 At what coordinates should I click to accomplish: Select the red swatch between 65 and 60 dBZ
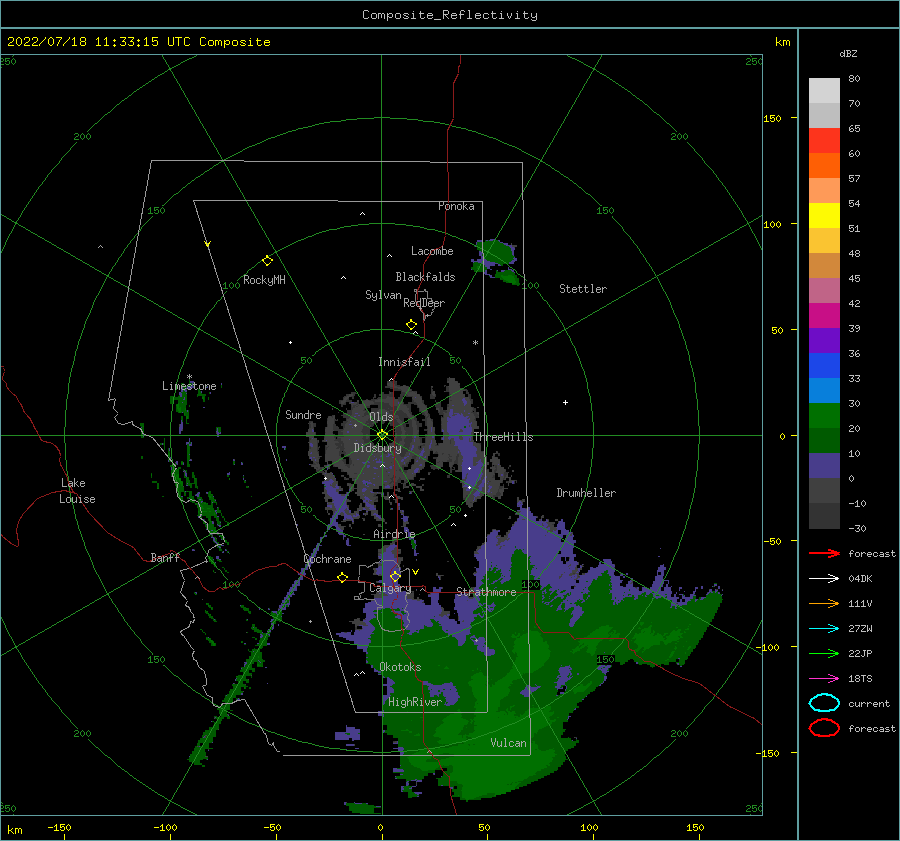(824, 141)
